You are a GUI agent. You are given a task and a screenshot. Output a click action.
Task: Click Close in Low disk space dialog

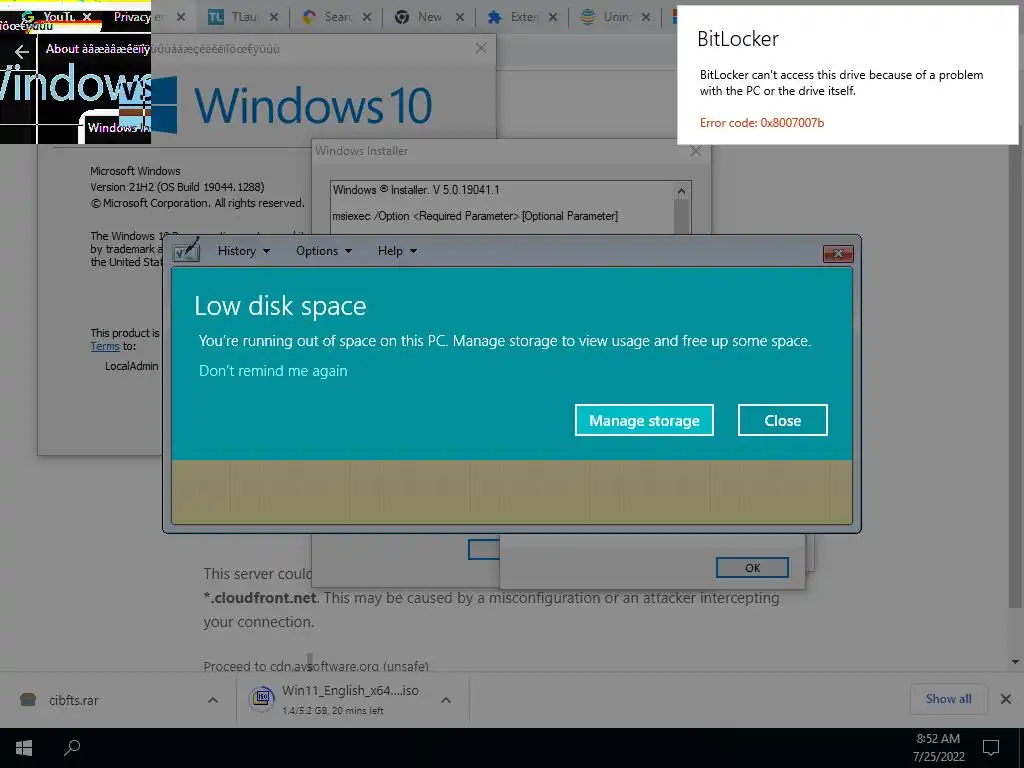point(782,420)
